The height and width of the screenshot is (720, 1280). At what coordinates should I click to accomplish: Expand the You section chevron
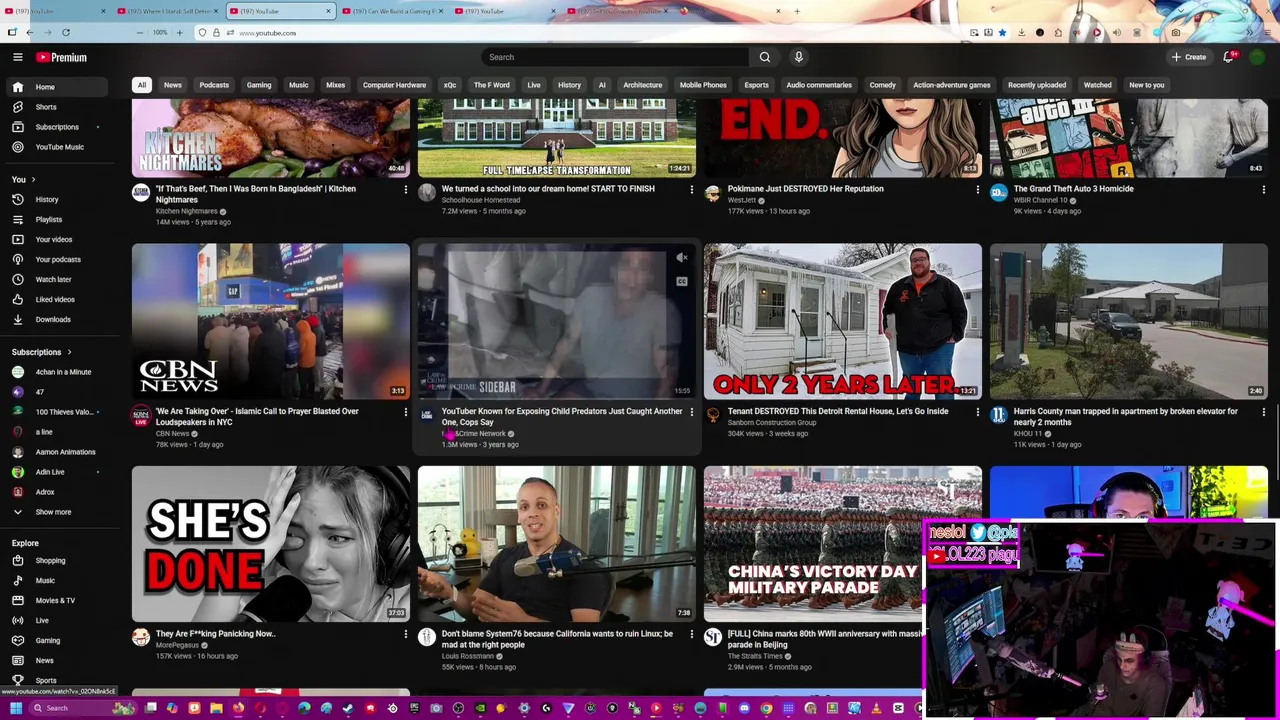click(x=33, y=179)
